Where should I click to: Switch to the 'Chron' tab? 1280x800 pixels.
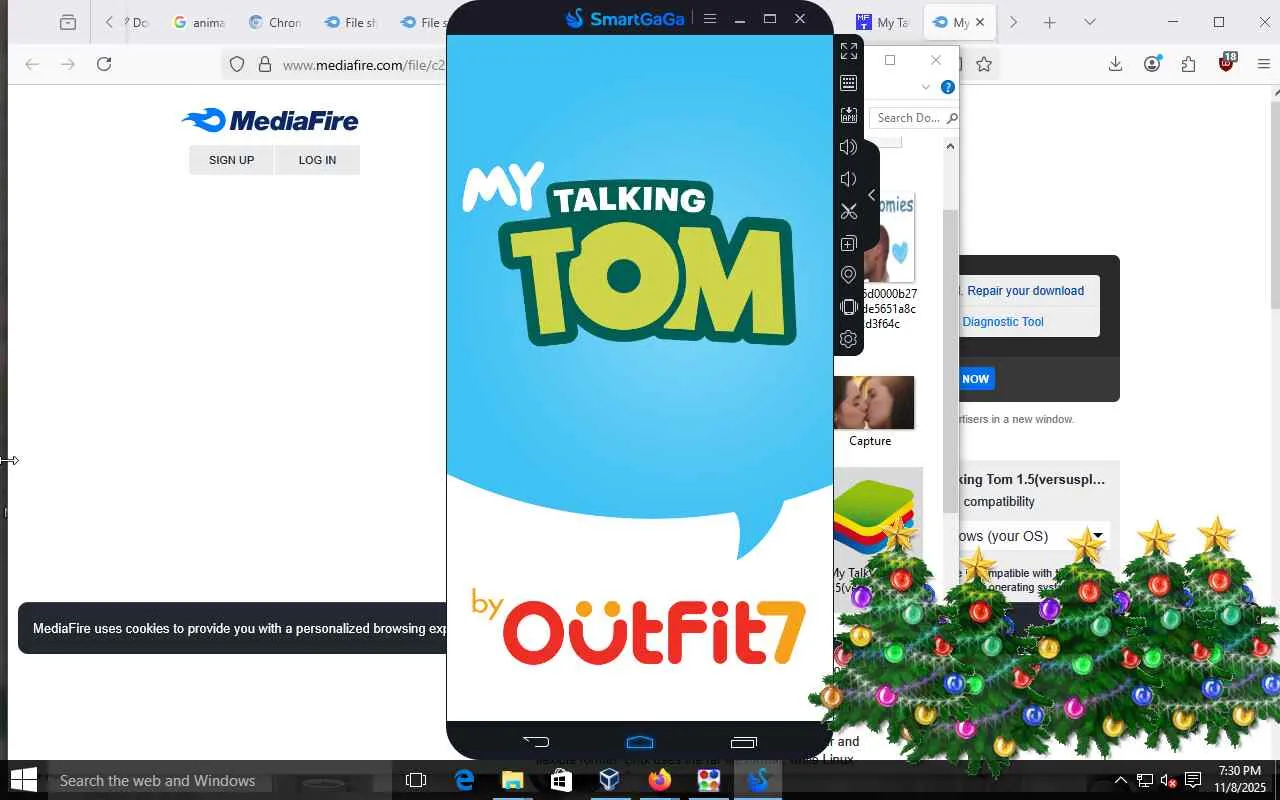click(275, 22)
